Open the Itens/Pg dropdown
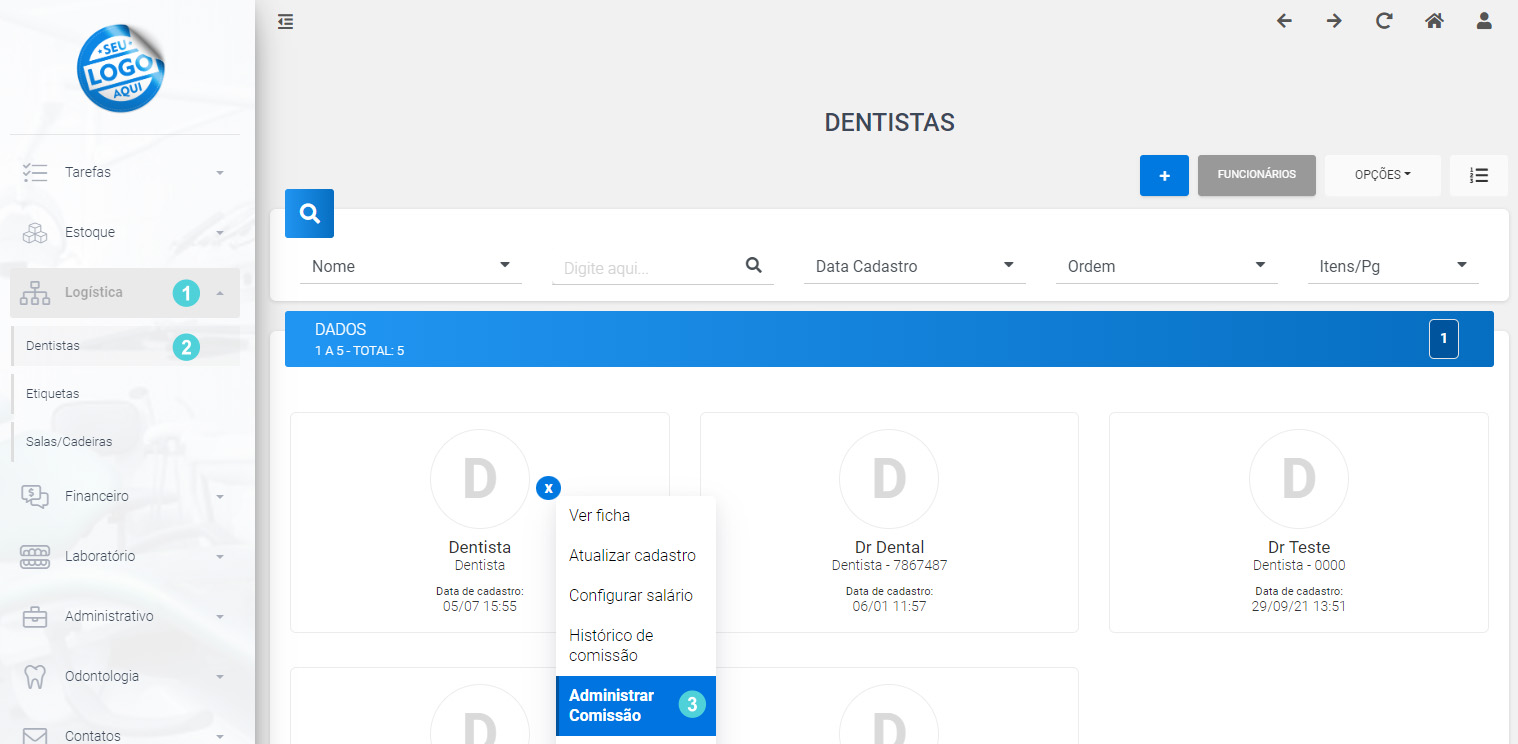 (x=1393, y=266)
